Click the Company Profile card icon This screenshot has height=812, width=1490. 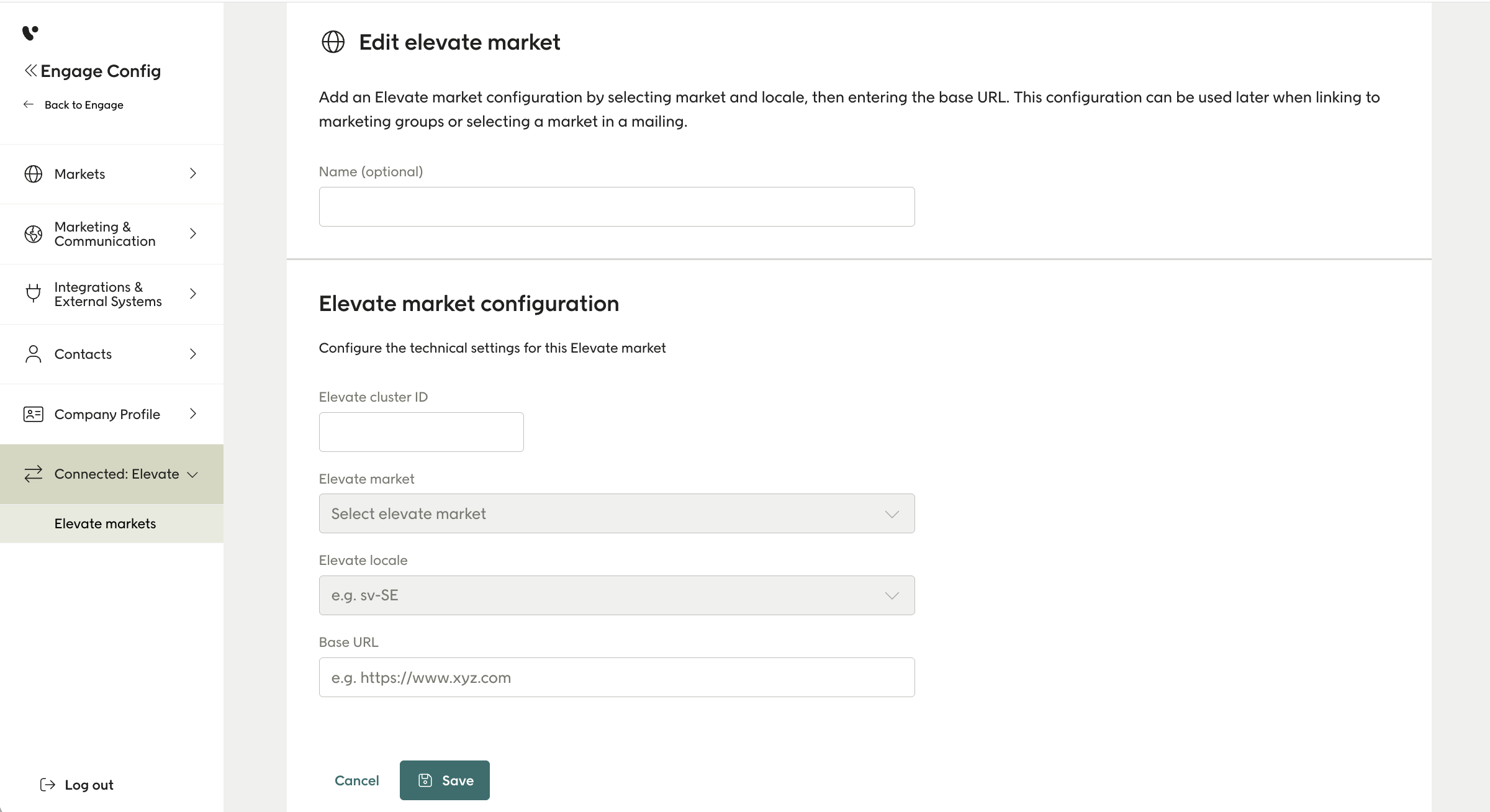(x=33, y=414)
